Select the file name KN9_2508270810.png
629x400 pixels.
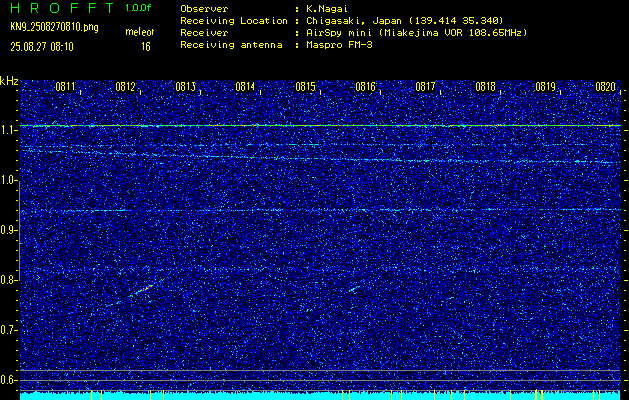click(54, 27)
